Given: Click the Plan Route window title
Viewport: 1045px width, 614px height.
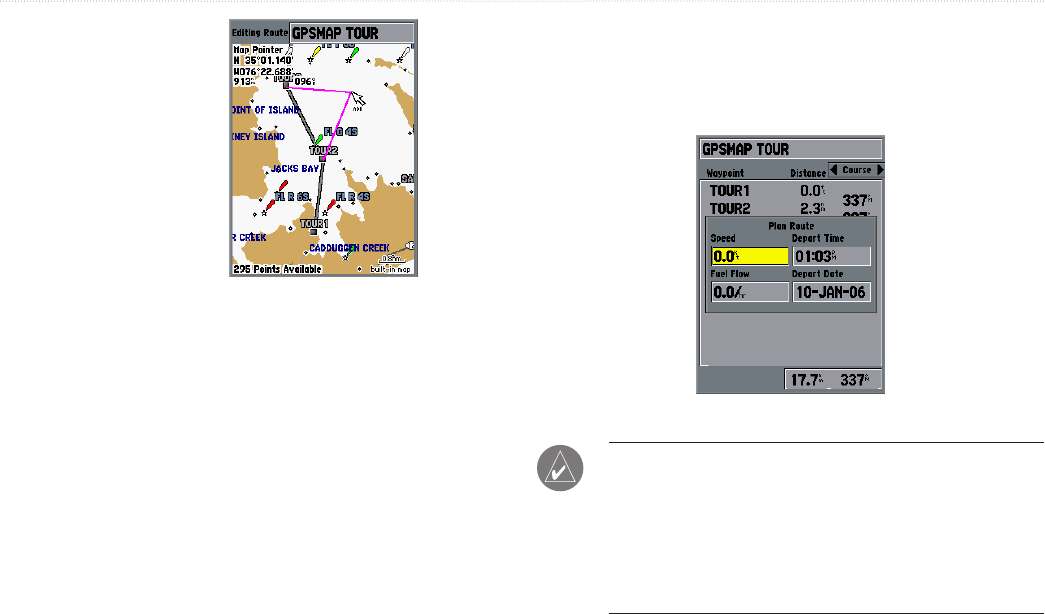Looking at the screenshot, I should (791, 226).
